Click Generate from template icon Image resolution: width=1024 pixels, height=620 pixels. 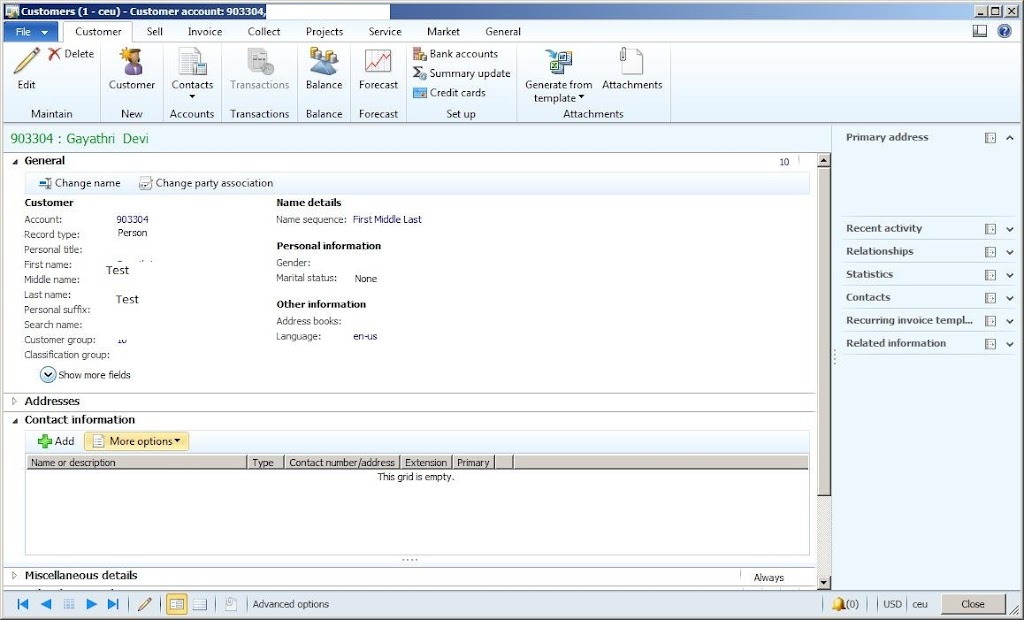pyautogui.click(x=558, y=61)
